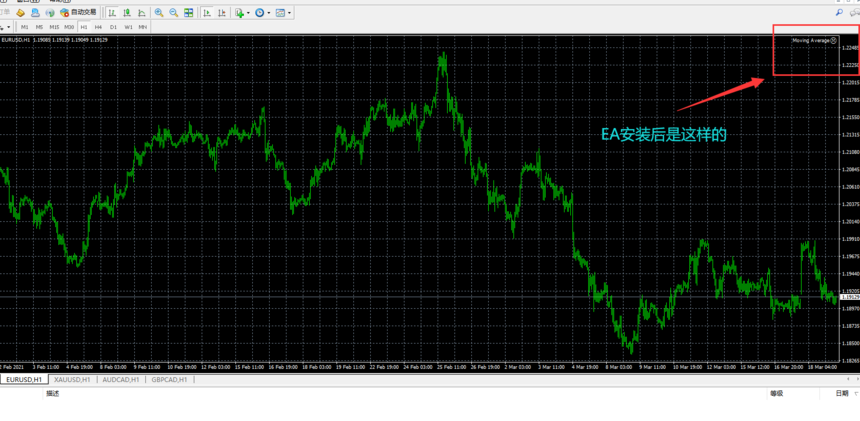This screenshot has width=860, height=421.
Task: Select the D1 timeframe
Action: pos(113,27)
